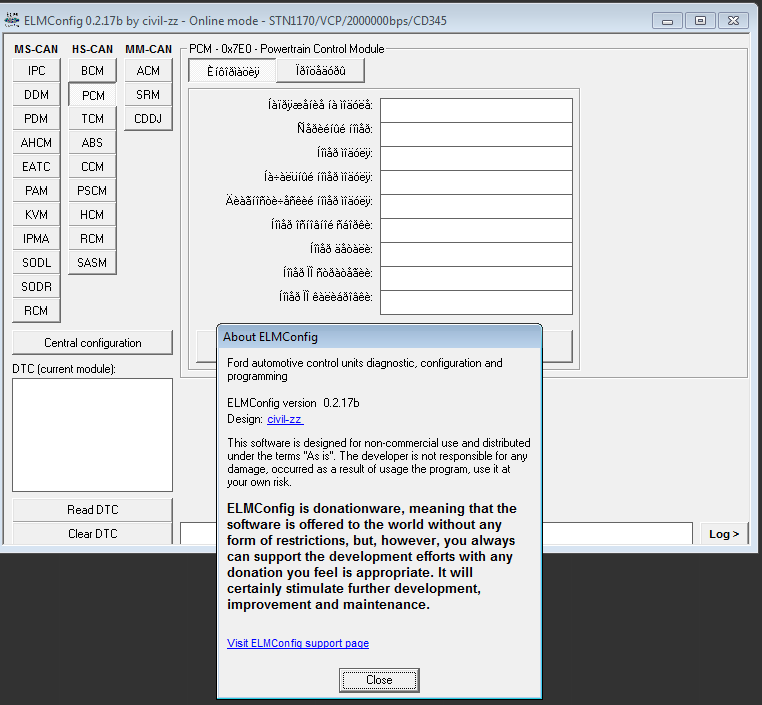Viewport: 762px width, 705px height.
Task: Open the PSCM module
Action: 92,190
